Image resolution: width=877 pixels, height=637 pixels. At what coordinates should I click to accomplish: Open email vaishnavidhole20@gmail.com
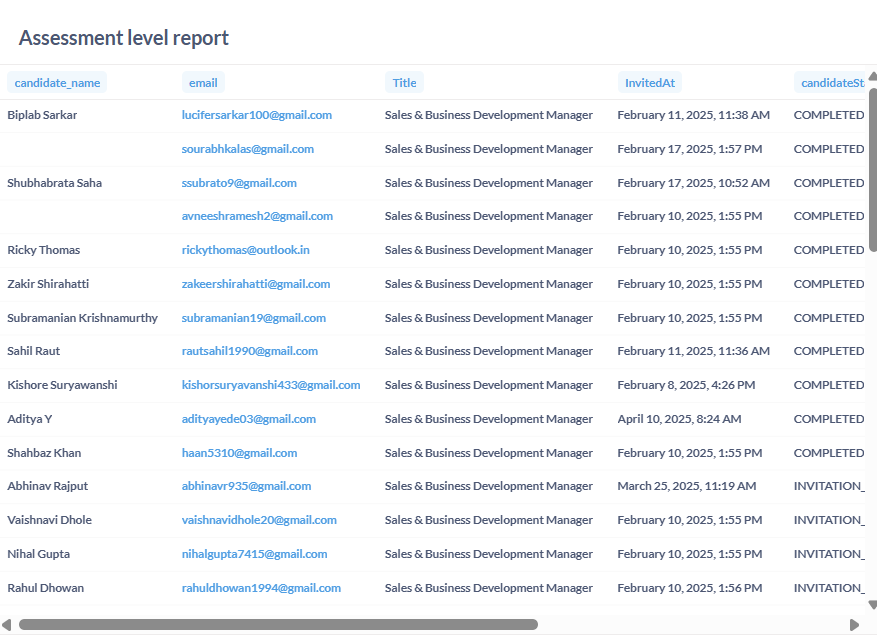pyautogui.click(x=260, y=521)
